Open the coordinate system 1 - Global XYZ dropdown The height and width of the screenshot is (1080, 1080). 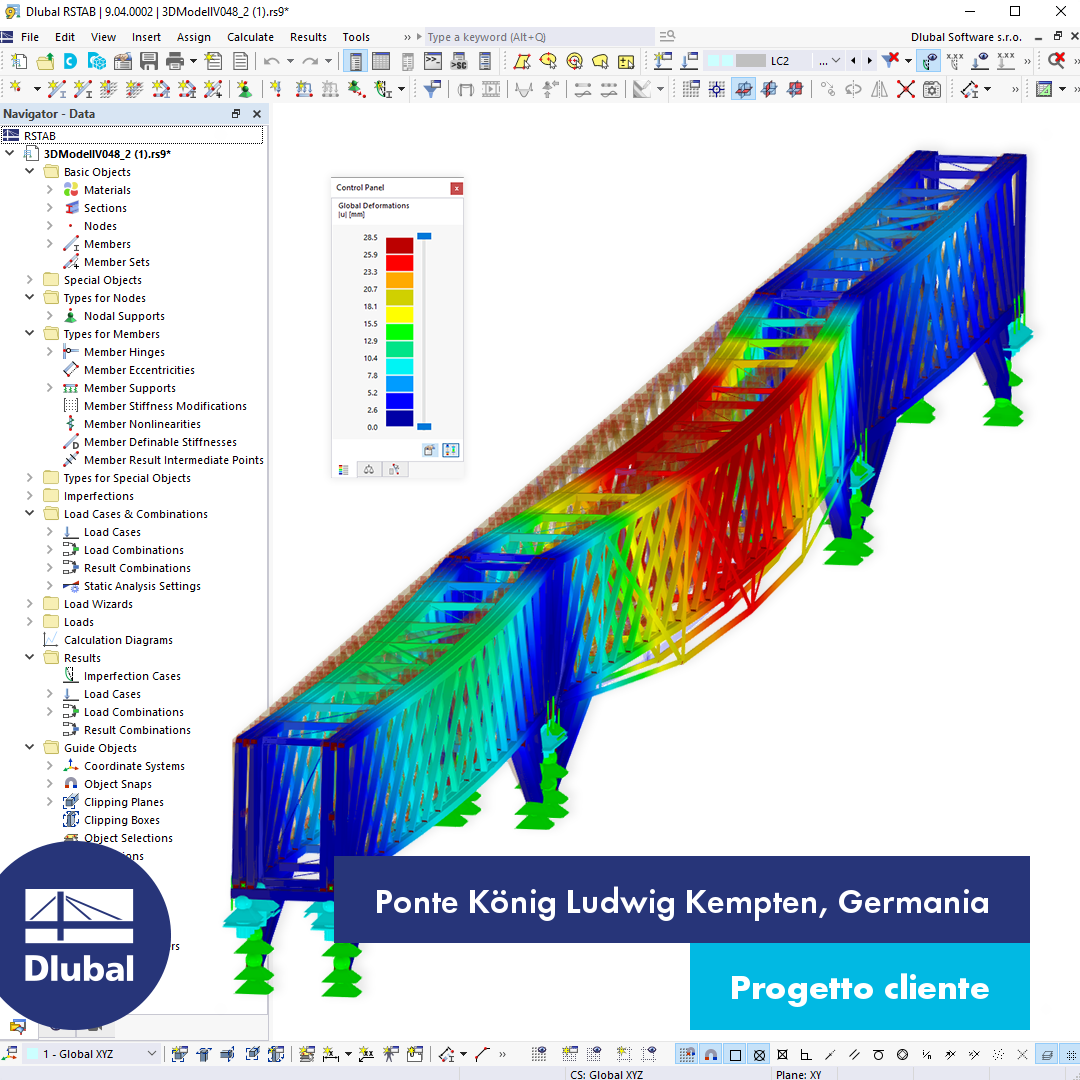click(92, 1054)
